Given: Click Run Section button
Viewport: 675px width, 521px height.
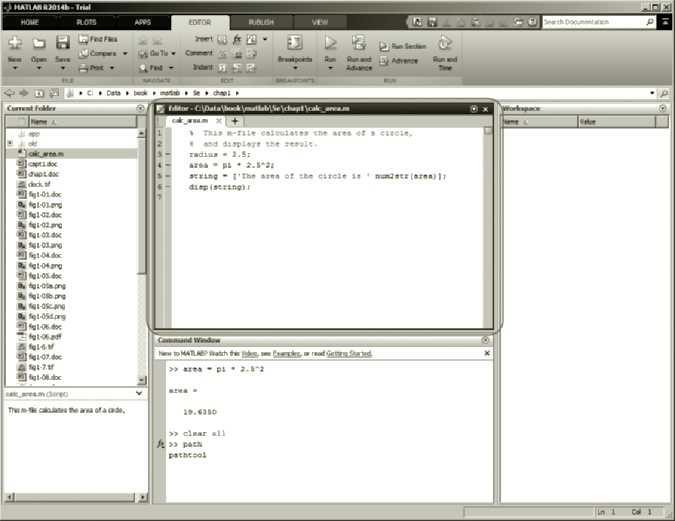Looking at the screenshot, I should point(403,46).
